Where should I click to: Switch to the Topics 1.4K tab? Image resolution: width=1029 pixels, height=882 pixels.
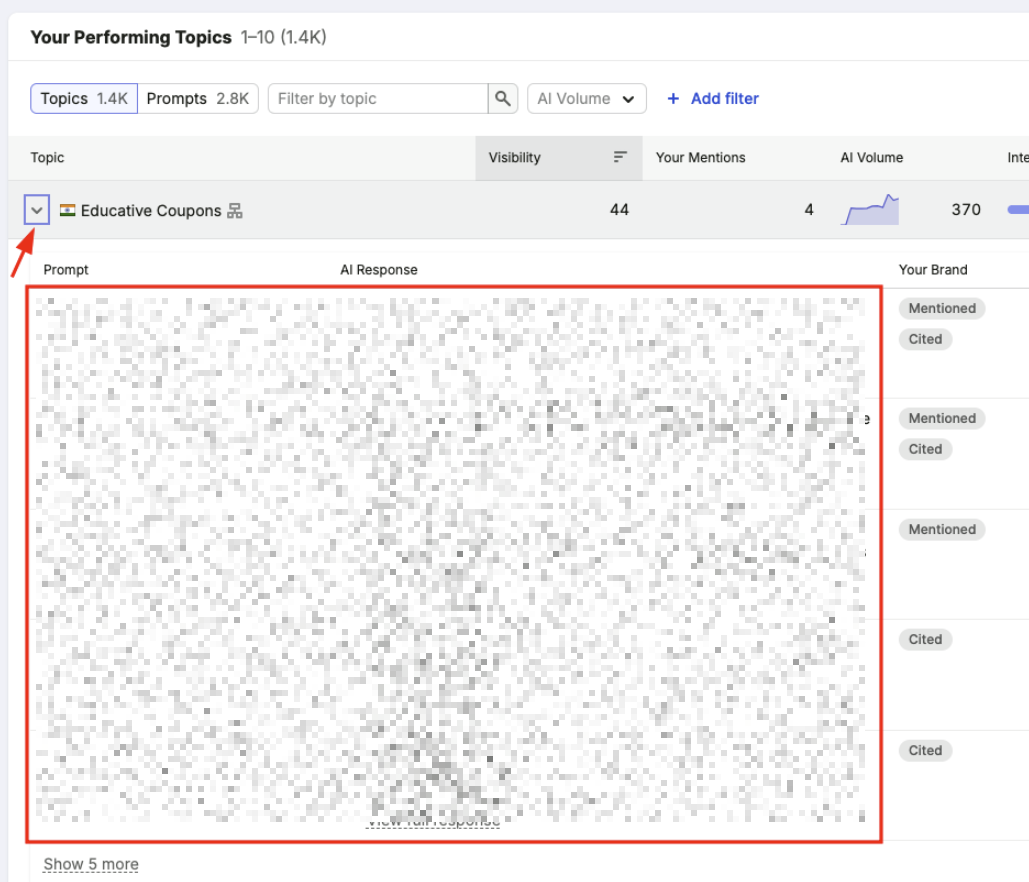pyautogui.click(x=84, y=98)
